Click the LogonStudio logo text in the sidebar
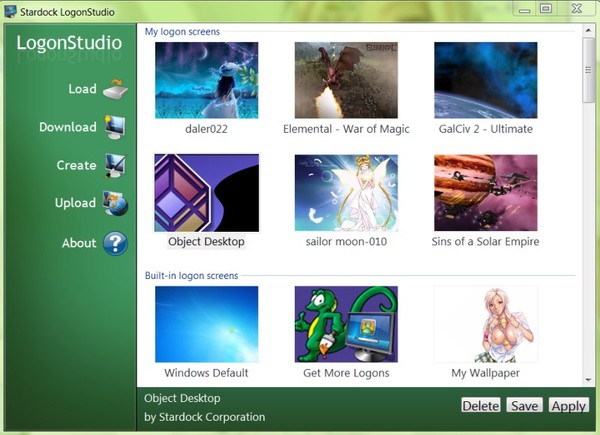Image resolution: width=600 pixels, height=435 pixels. coord(69,43)
